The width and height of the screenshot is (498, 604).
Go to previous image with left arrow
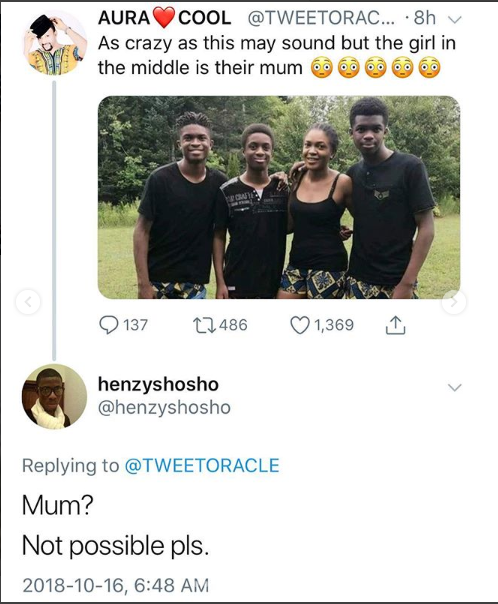(x=28, y=302)
